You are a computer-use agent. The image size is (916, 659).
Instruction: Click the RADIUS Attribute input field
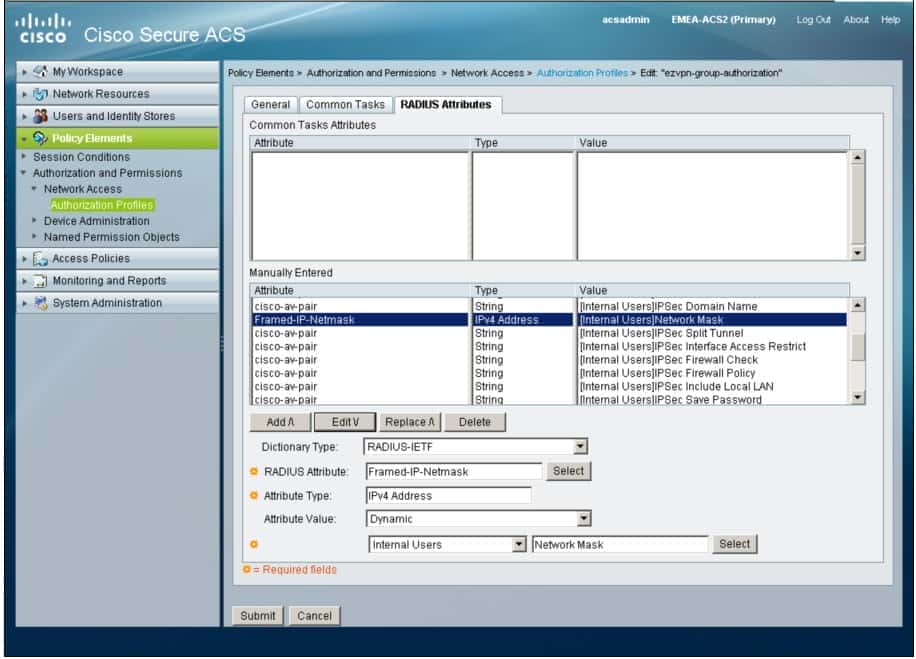pos(454,471)
